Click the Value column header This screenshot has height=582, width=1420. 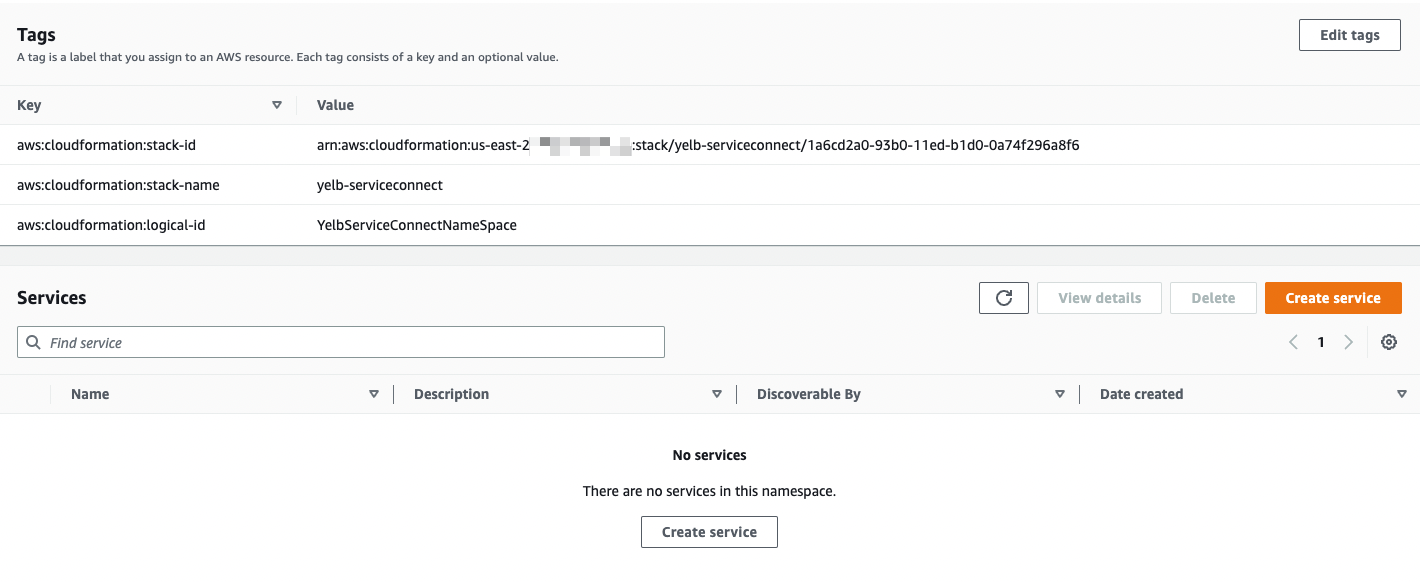coord(335,105)
